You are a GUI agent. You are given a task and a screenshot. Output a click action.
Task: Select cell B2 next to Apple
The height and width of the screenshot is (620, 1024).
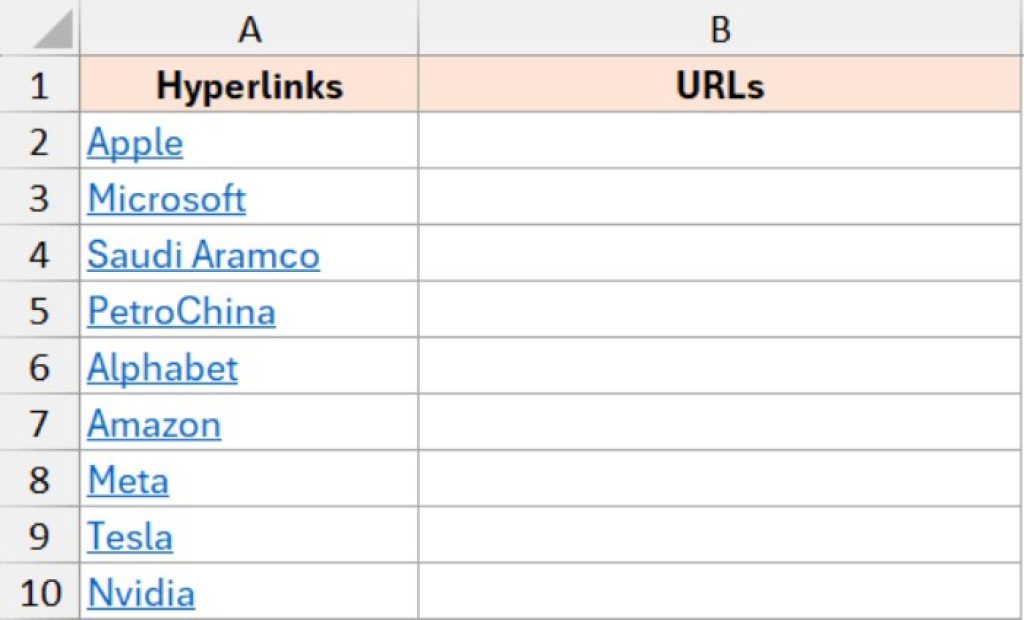[719, 142]
